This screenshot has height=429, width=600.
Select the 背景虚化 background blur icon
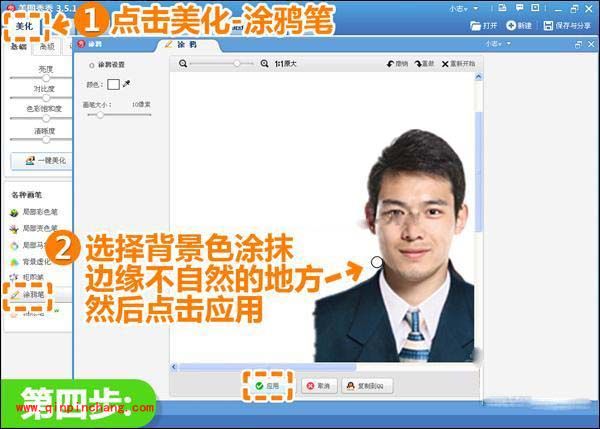14,262
